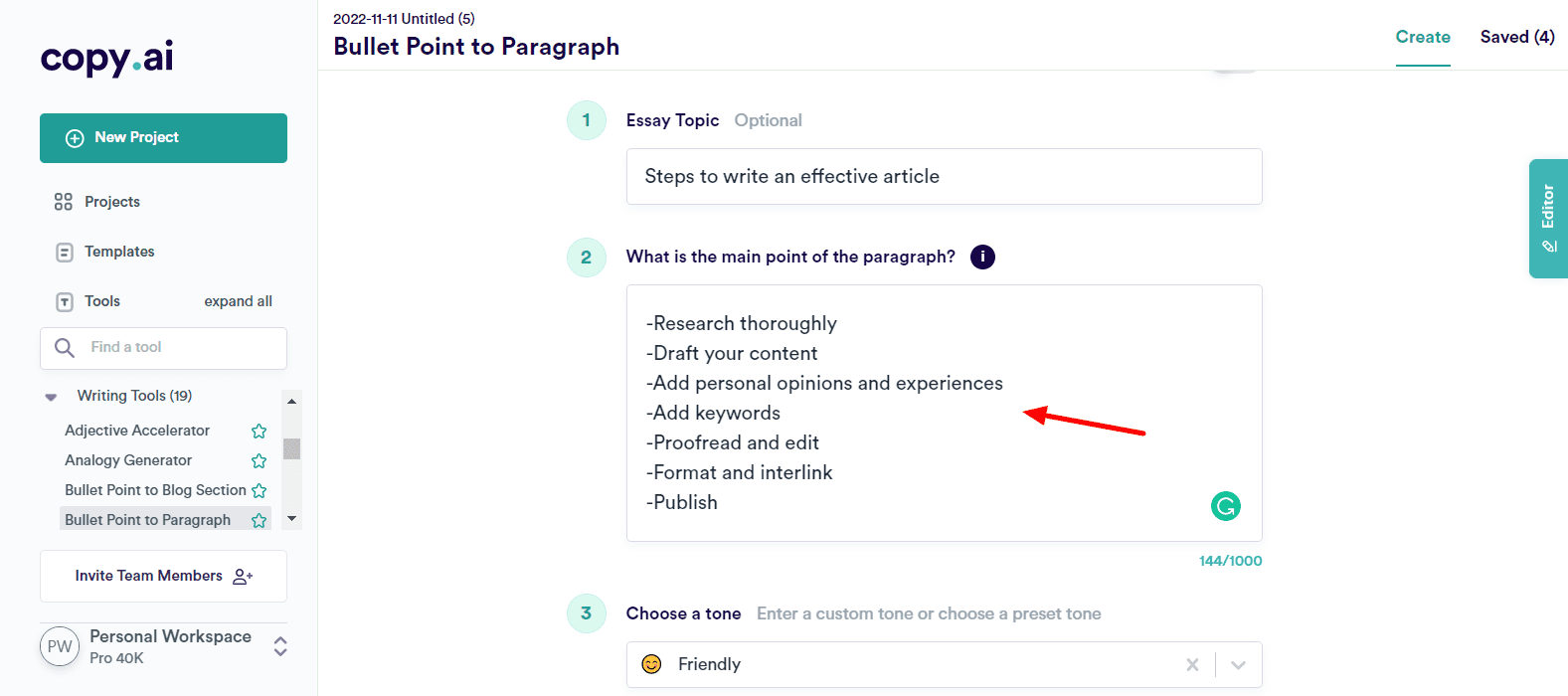The width and height of the screenshot is (1568, 696).
Task: Click the PW workspace avatar
Action: coord(60,646)
